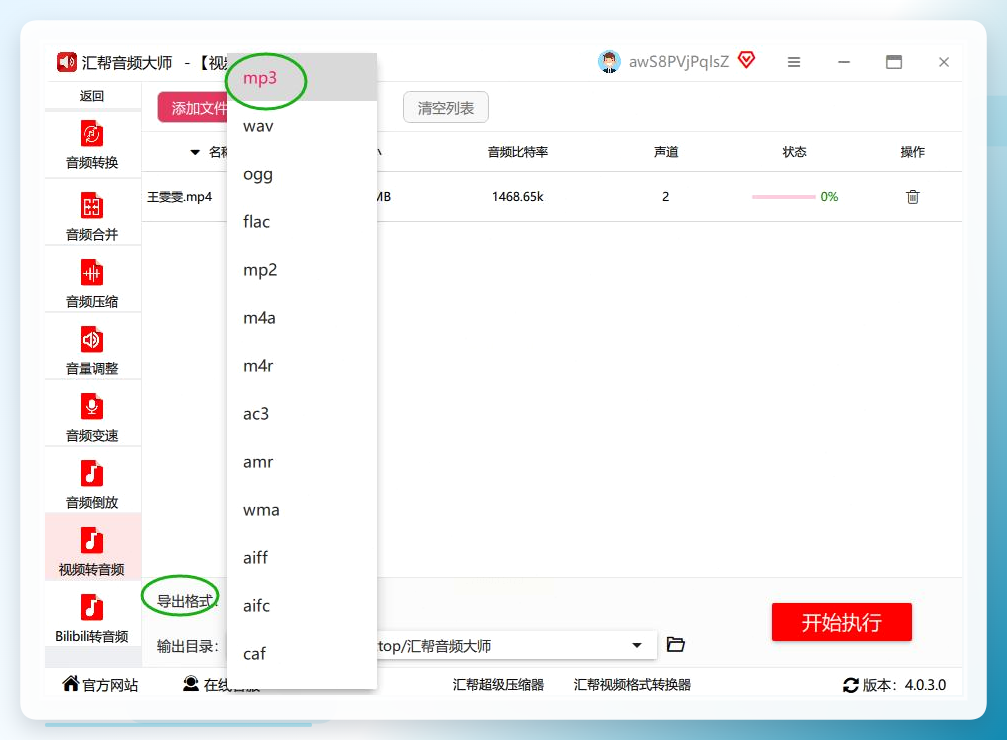Choose aiff from the format list
1007x740 pixels.
click(302, 558)
